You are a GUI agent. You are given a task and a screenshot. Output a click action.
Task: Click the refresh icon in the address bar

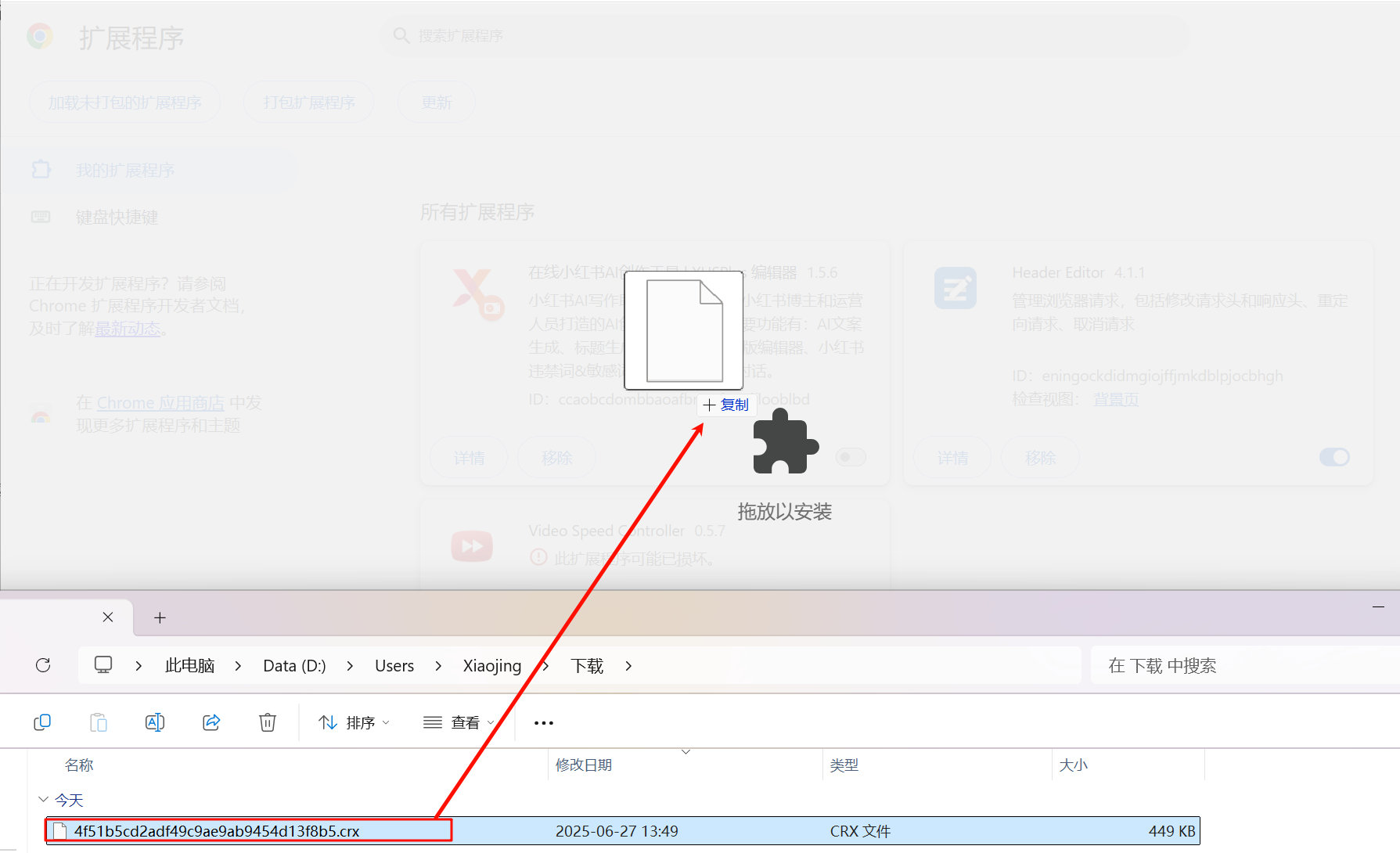[43, 664]
